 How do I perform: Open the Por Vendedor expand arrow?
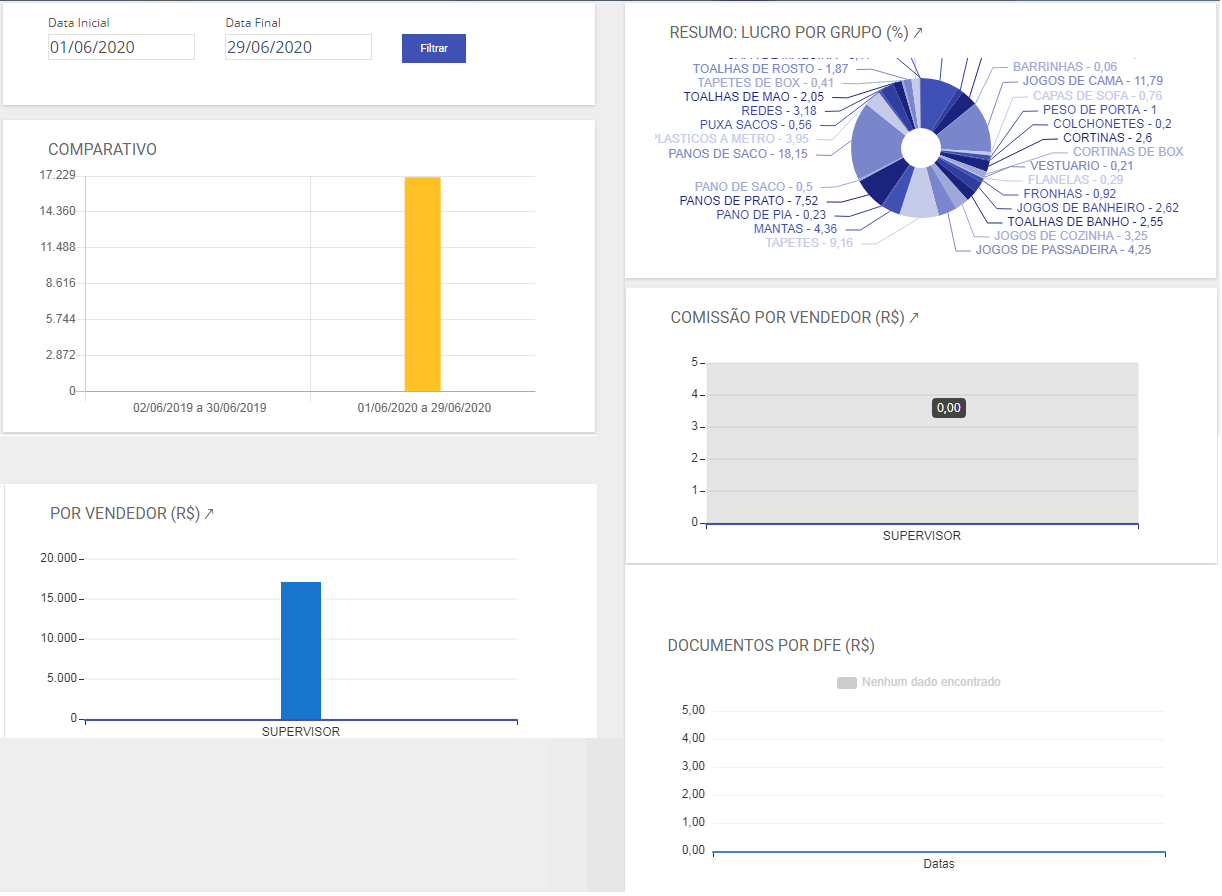coord(209,514)
